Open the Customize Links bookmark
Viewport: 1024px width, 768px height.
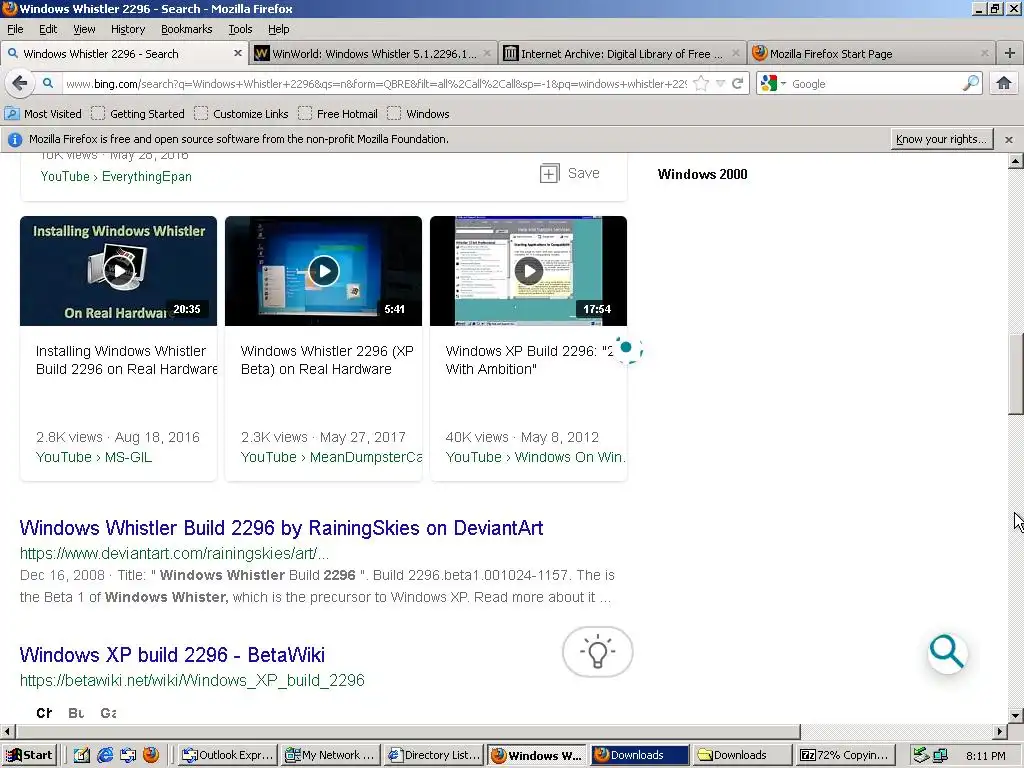(x=241, y=114)
